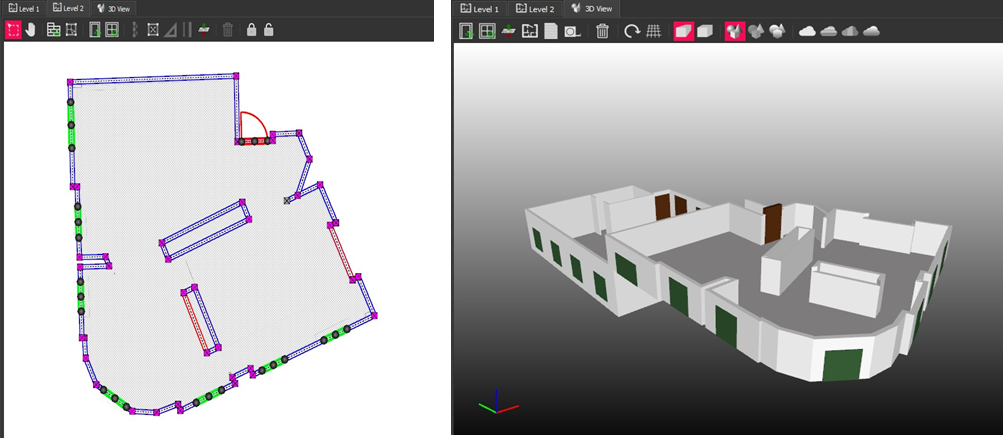
Task: Select the first cloud sky preset
Action: point(807,31)
